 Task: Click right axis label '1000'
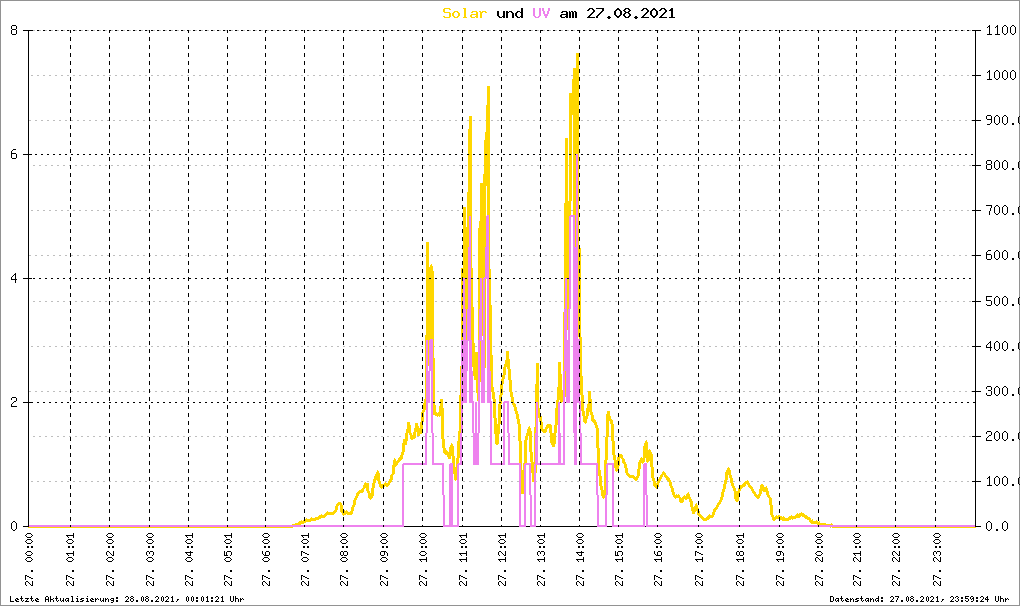(x=1001, y=75)
